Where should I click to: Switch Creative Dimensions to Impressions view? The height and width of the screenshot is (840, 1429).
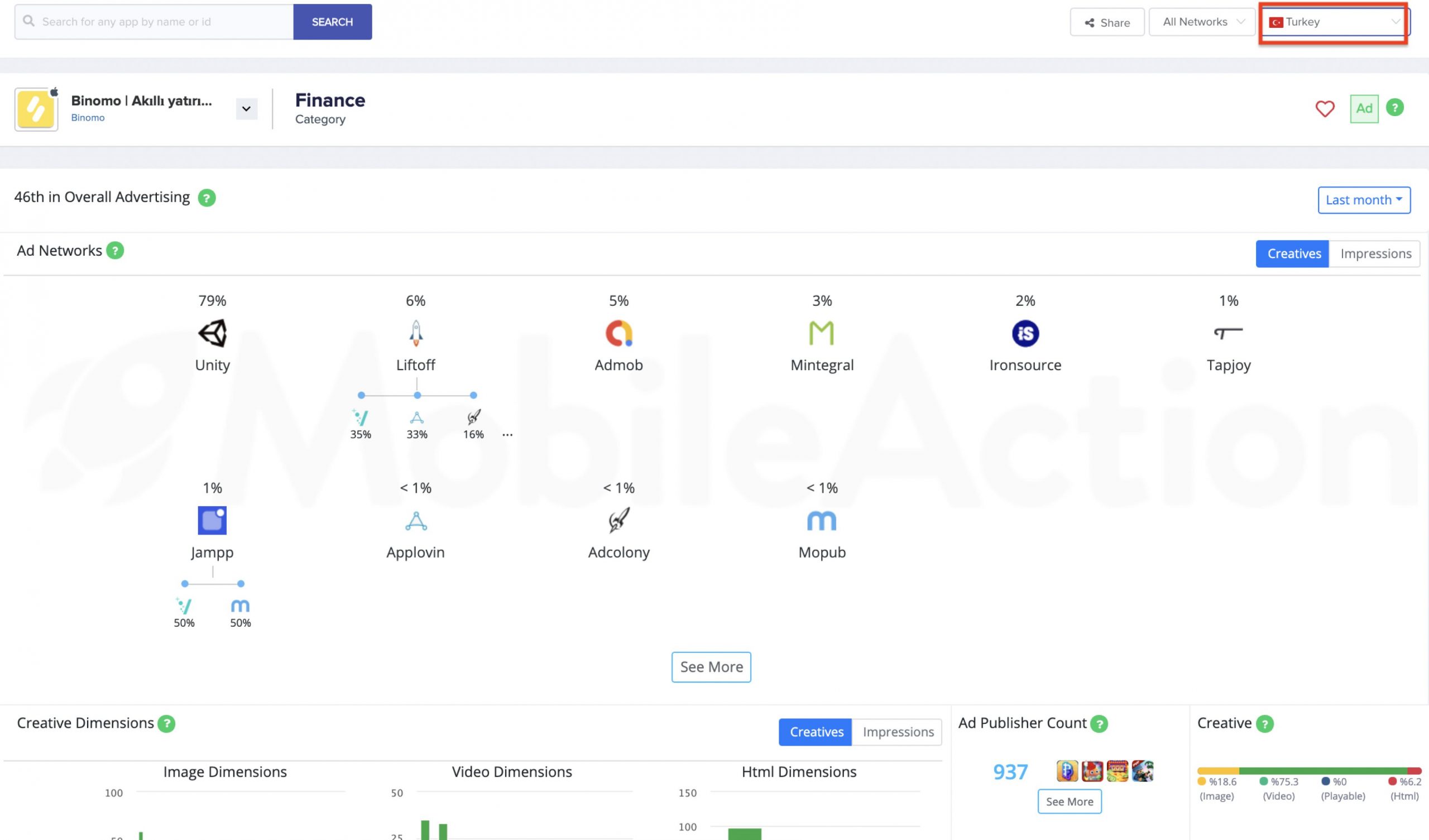898,732
